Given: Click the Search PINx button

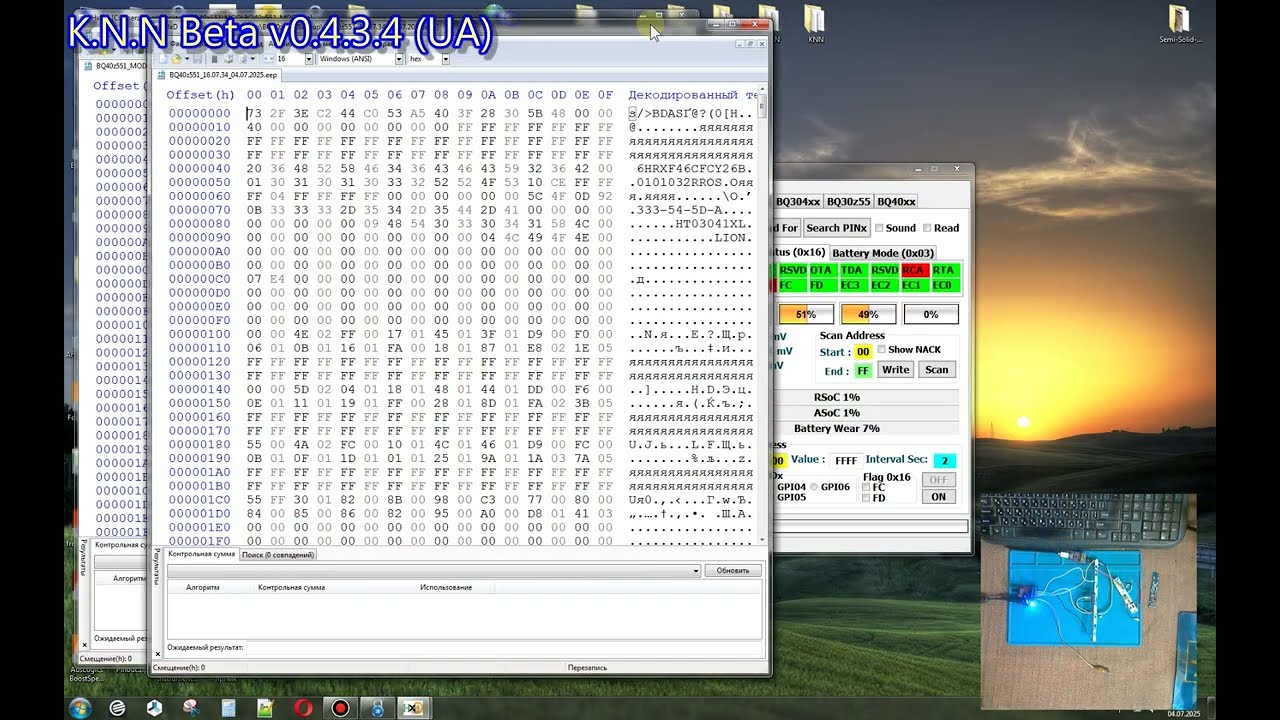Looking at the screenshot, I should [836, 228].
